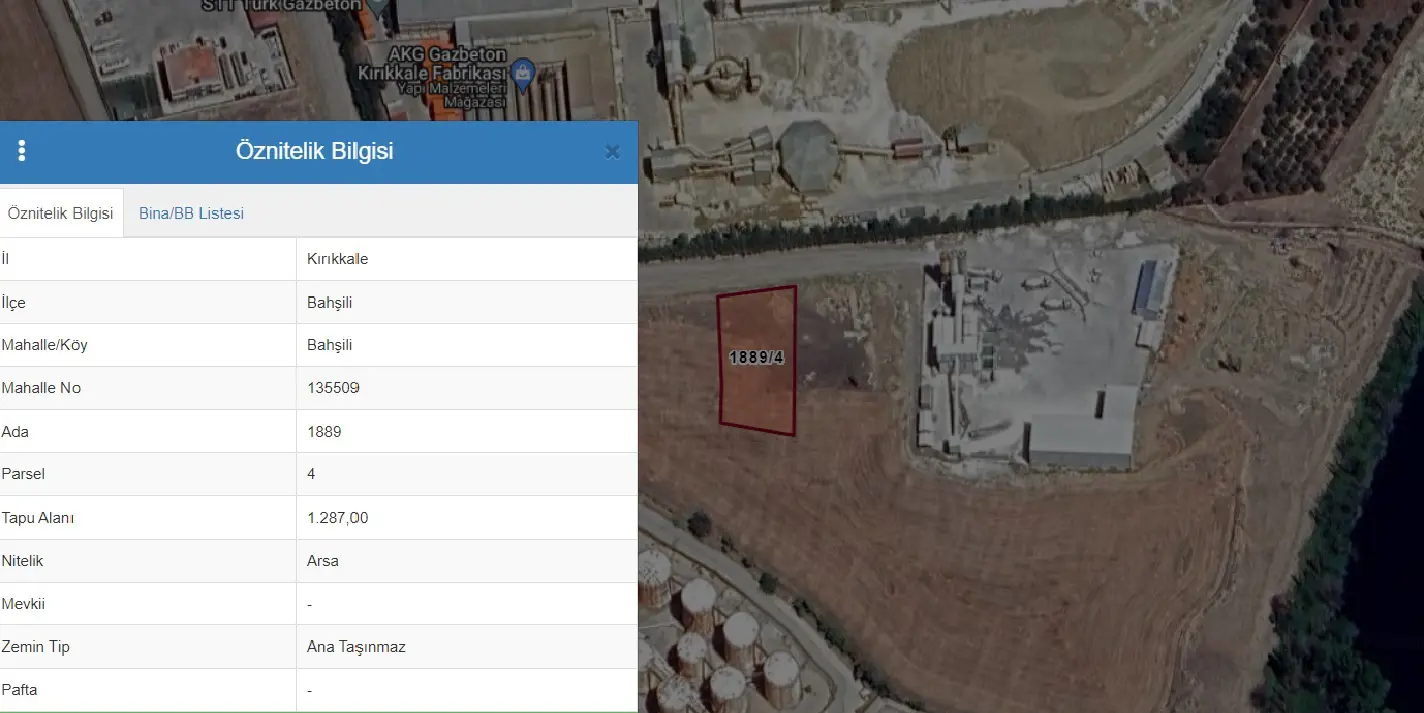Click the Nitelik value Arsa
Viewport: 1424px width, 713px height.
(x=323, y=561)
